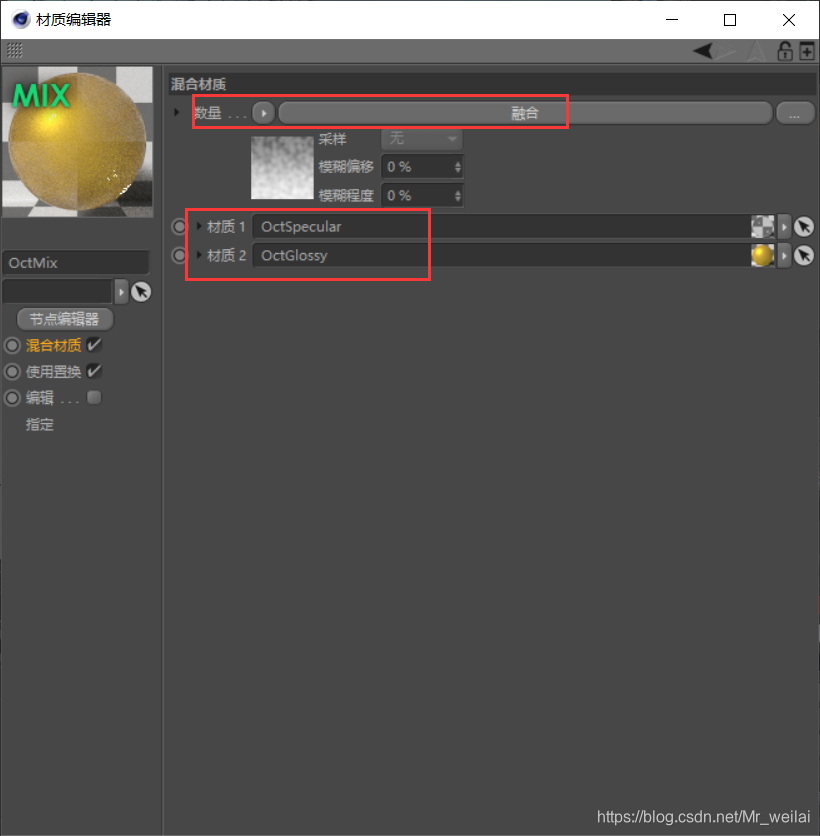Click the empty layer field below OctMix
This screenshot has width=820, height=836.
coord(58,292)
